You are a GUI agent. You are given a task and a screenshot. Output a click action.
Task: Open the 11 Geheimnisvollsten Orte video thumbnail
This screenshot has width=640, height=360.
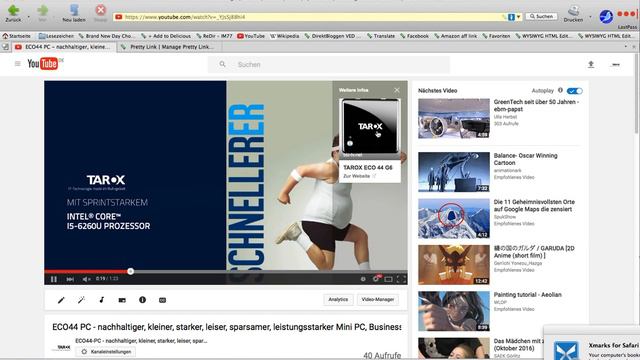click(x=454, y=218)
